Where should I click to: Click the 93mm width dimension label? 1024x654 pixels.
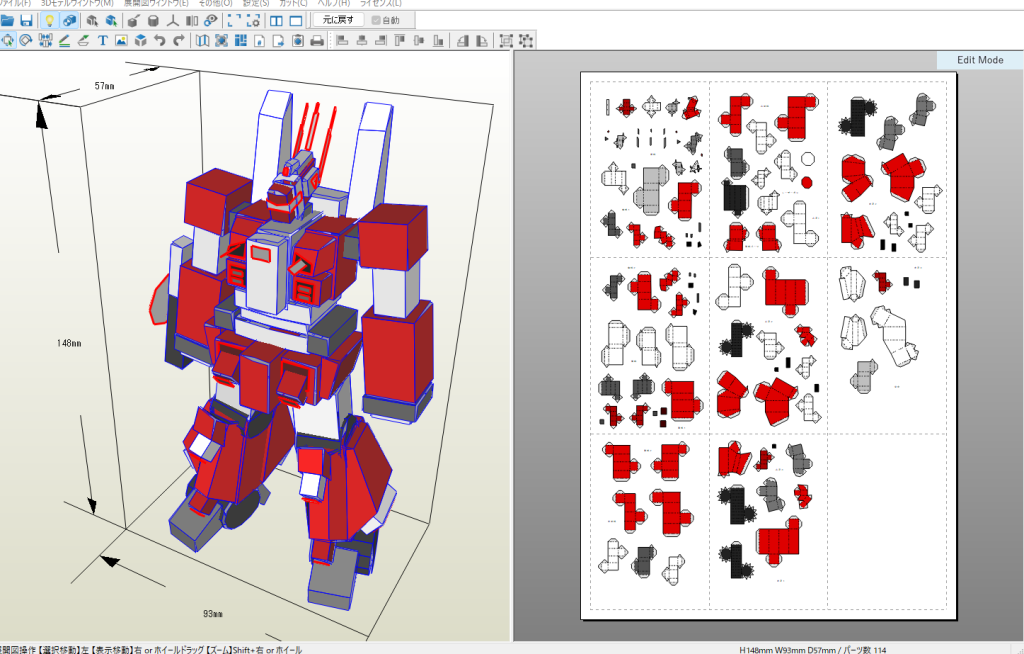coord(212,613)
